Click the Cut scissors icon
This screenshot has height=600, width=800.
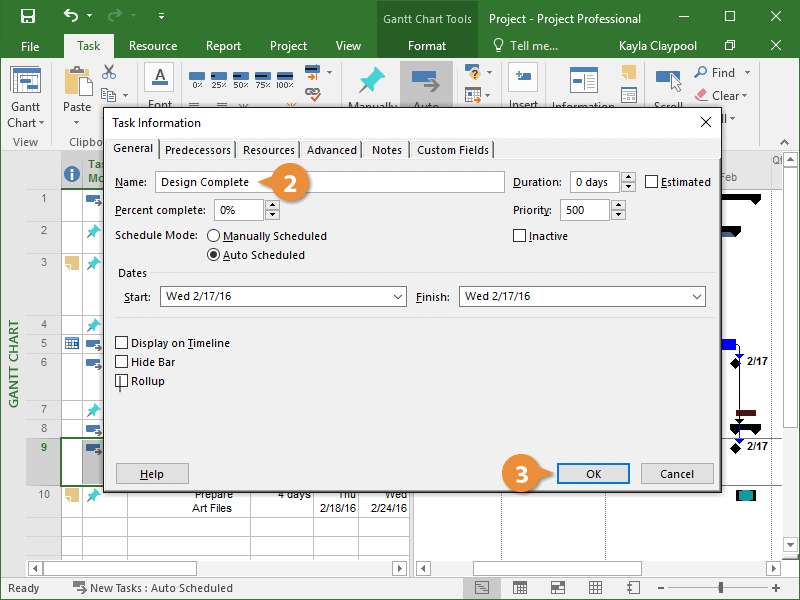[x=109, y=72]
